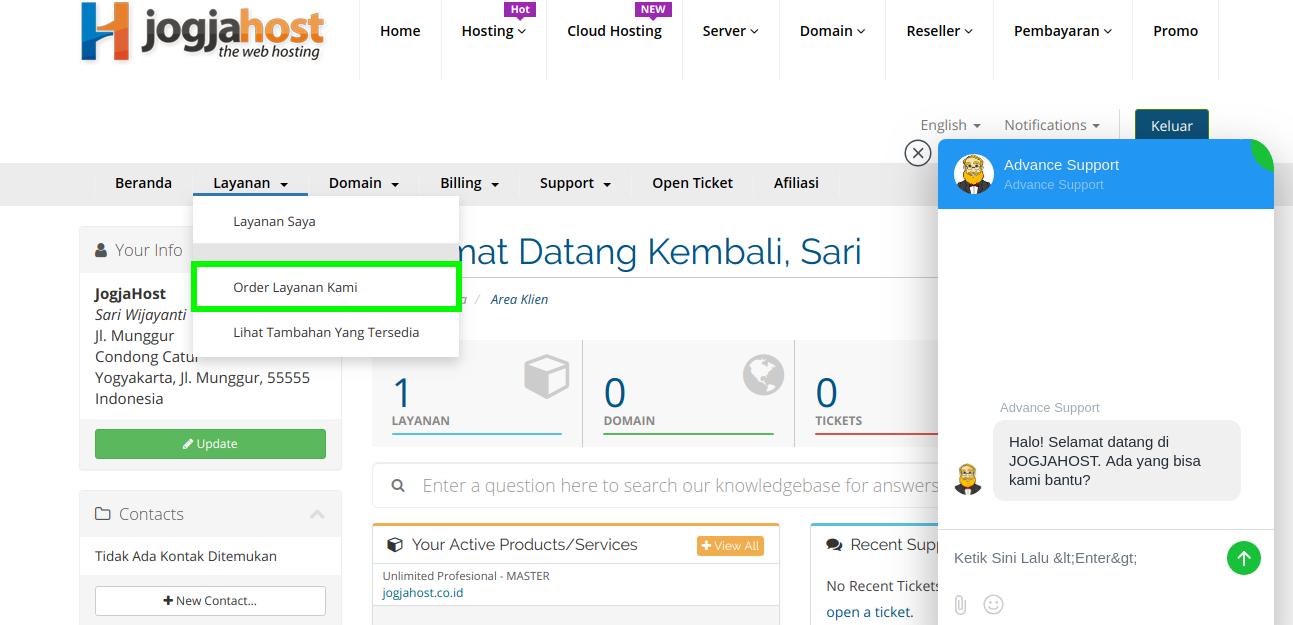Viewport: 1293px width, 625px height.
Task: Open the jogjahost.co.id service link
Action: [x=422, y=593]
